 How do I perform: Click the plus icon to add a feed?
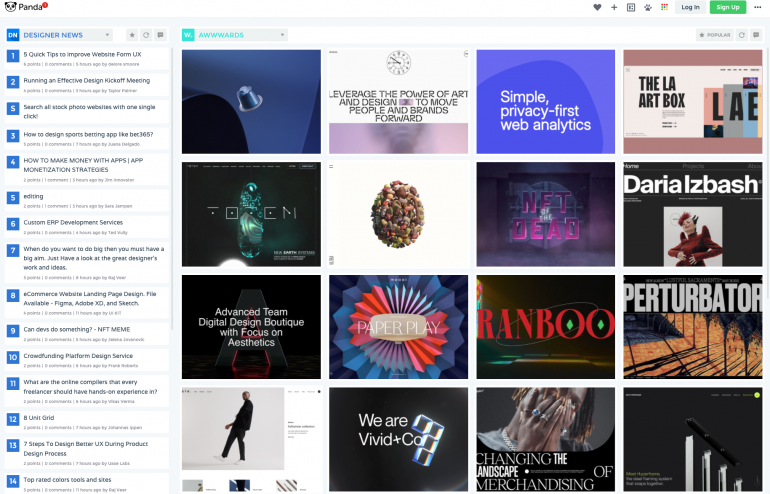(x=615, y=7)
